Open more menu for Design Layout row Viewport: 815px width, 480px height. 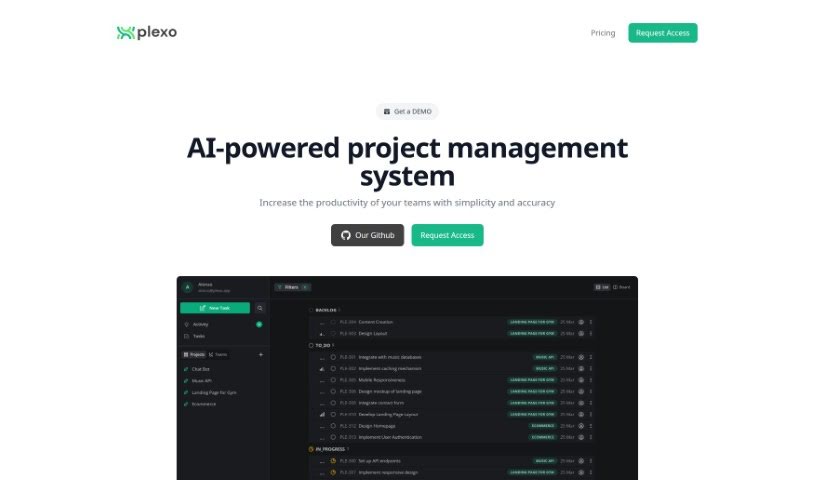591,334
